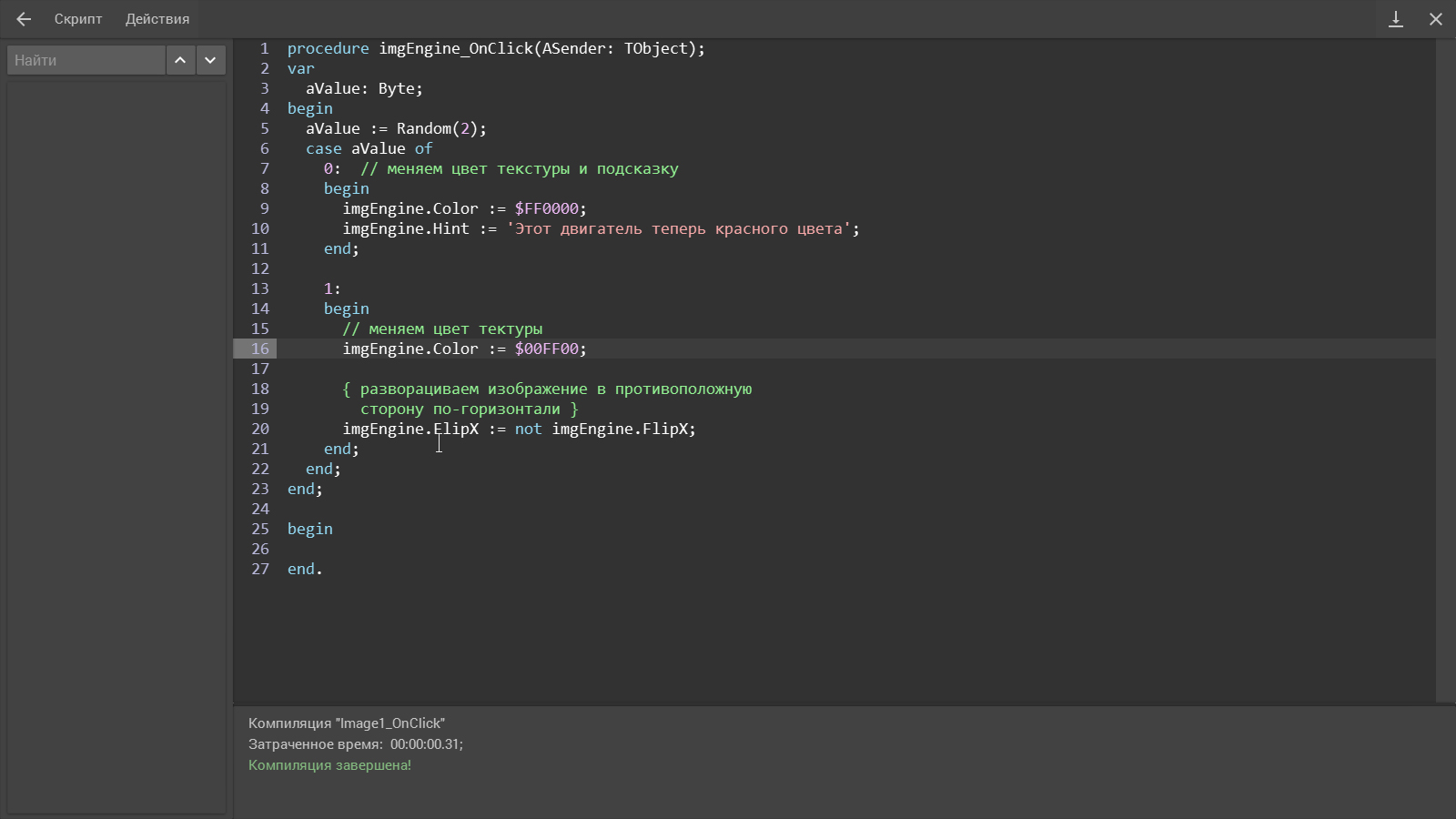Open the Действия menu
The height and width of the screenshot is (819, 1456).
pos(157,19)
